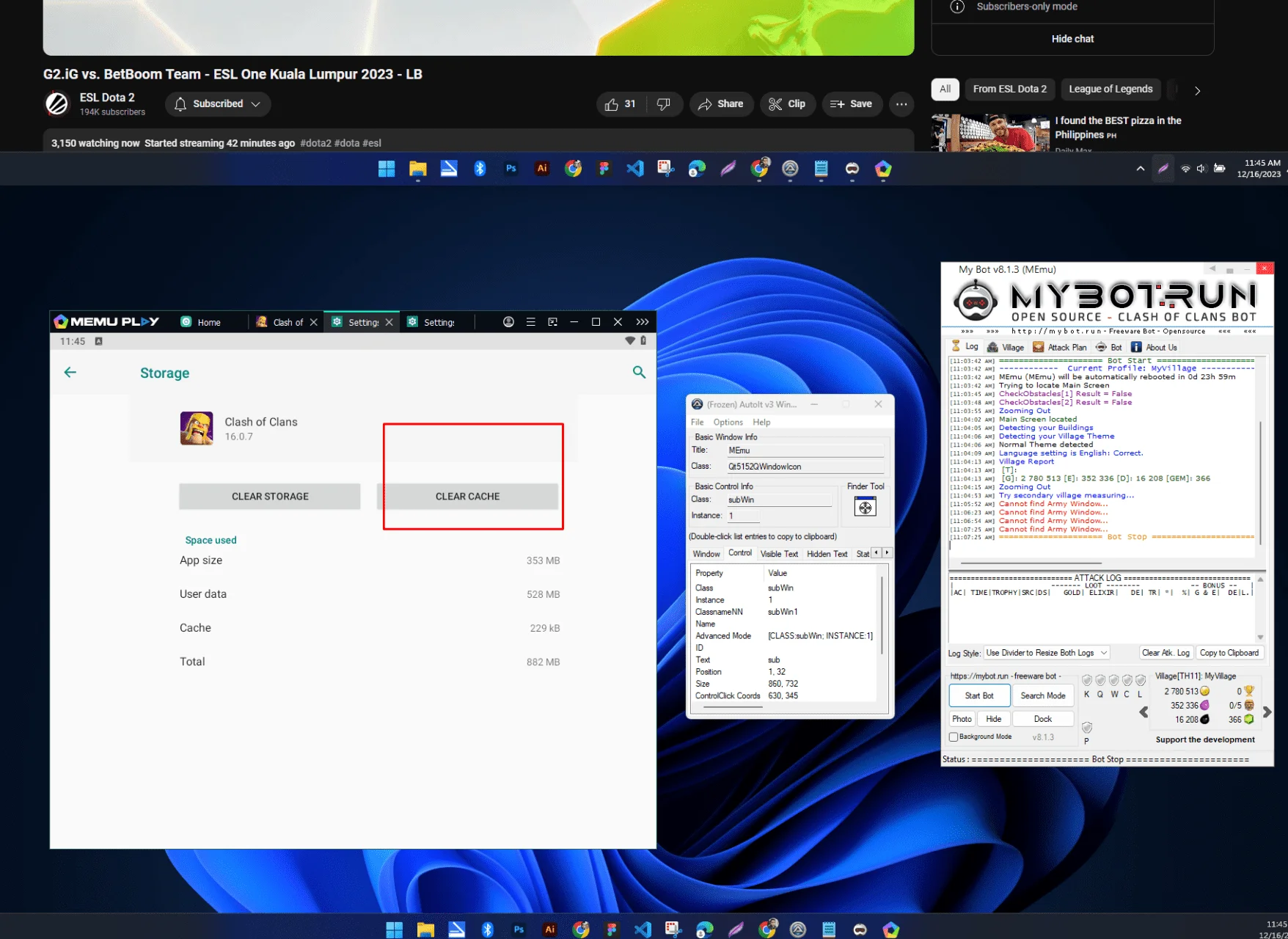The width and height of the screenshot is (1288, 939).
Task: Show previous village stats in MyBot
Action: pyautogui.click(x=1144, y=712)
